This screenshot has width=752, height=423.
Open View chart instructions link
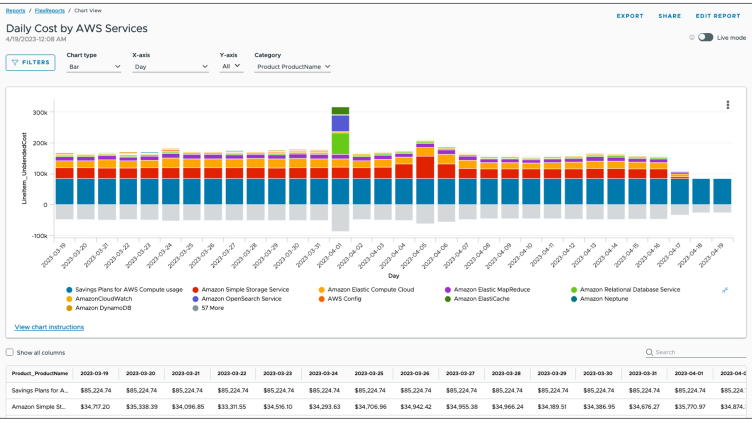[x=49, y=327]
